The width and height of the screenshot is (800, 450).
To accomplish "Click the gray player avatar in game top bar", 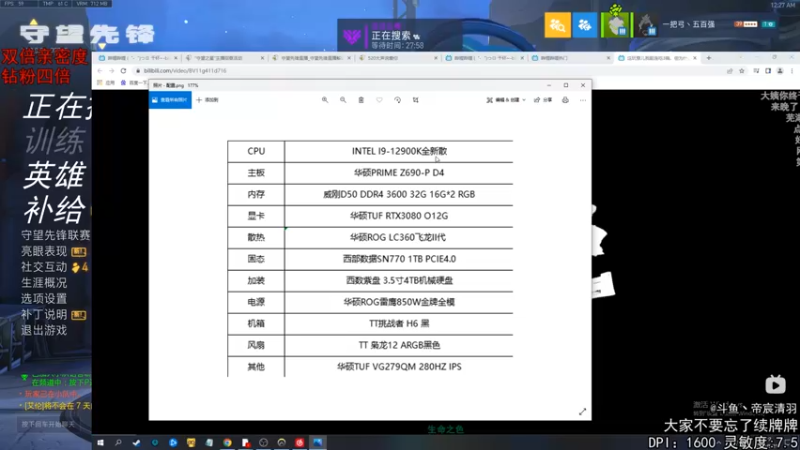I will coord(646,24).
